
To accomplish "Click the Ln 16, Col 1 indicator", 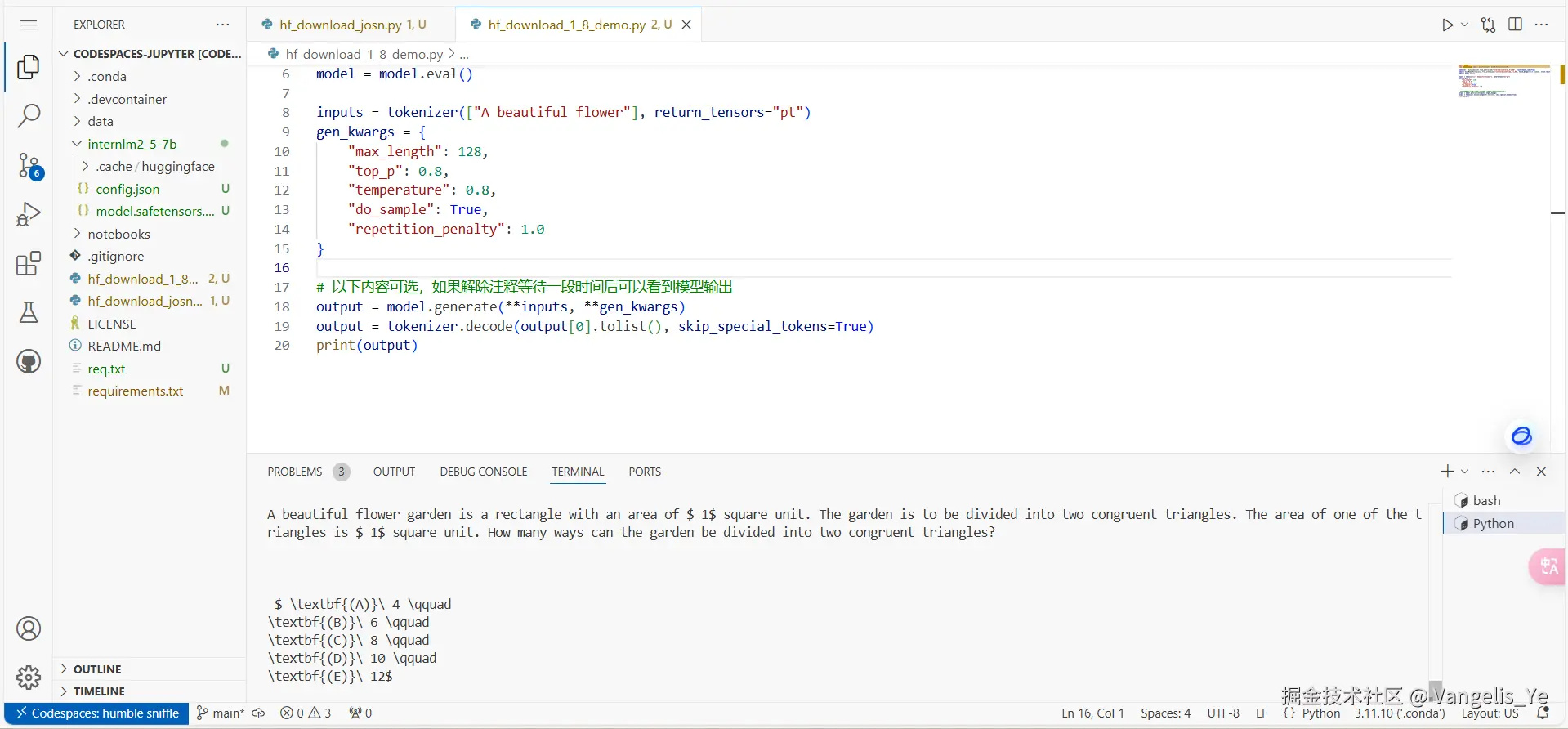I will pos(1092,713).
